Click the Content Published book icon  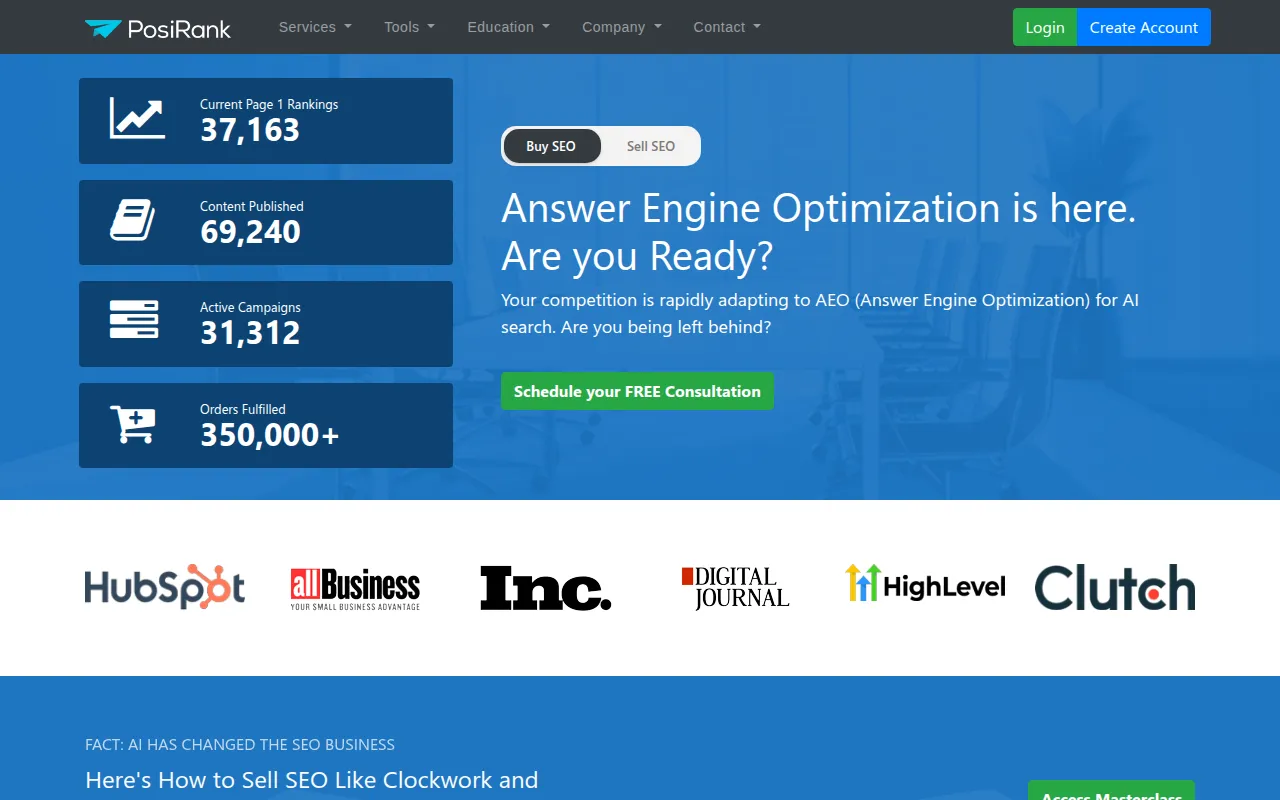132,220
